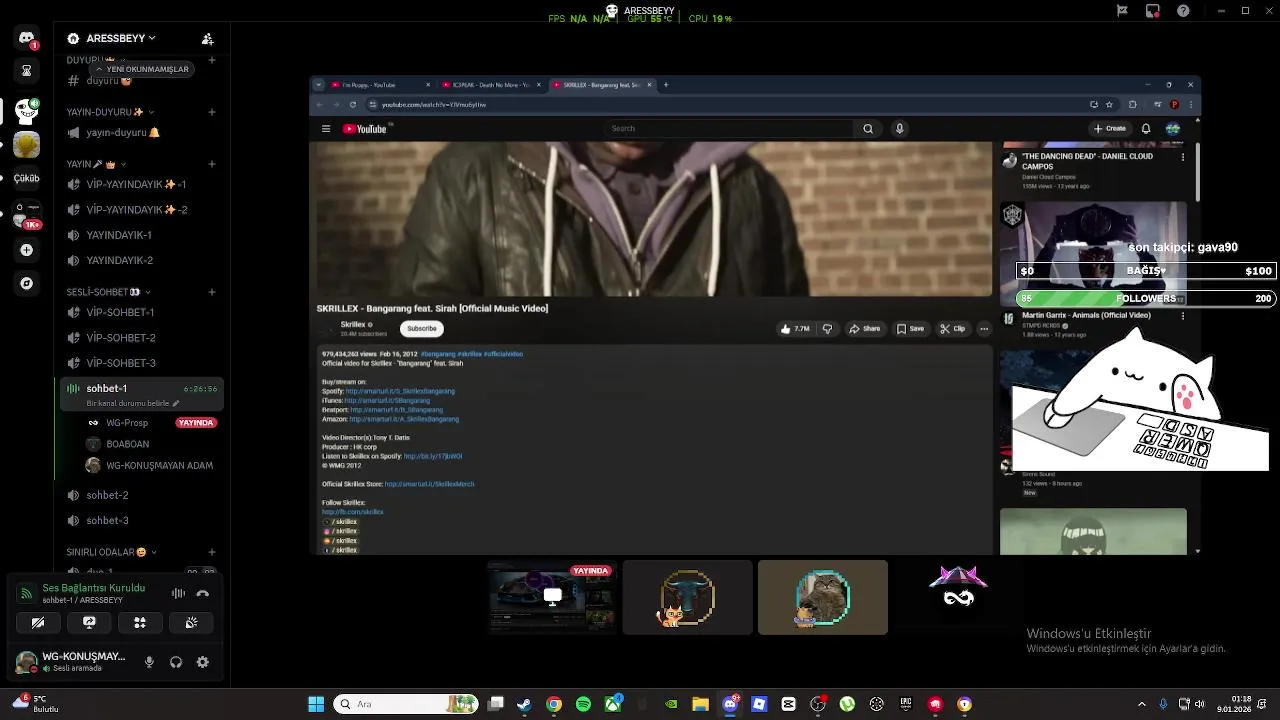
Task: Click the YouTube Create button
Action: (1110, 128)
